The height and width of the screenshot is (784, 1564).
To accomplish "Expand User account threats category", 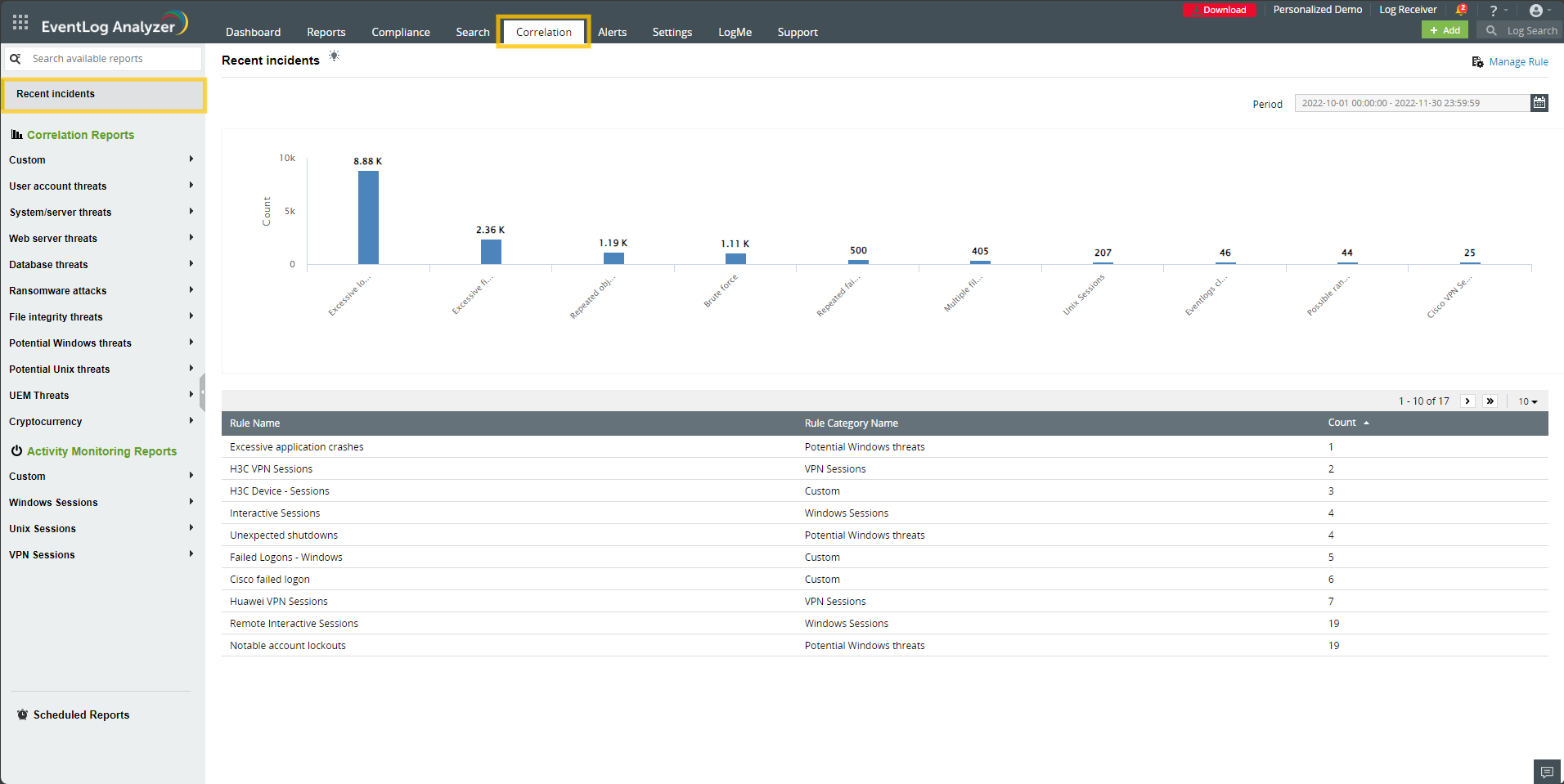I will click(102, 186).
